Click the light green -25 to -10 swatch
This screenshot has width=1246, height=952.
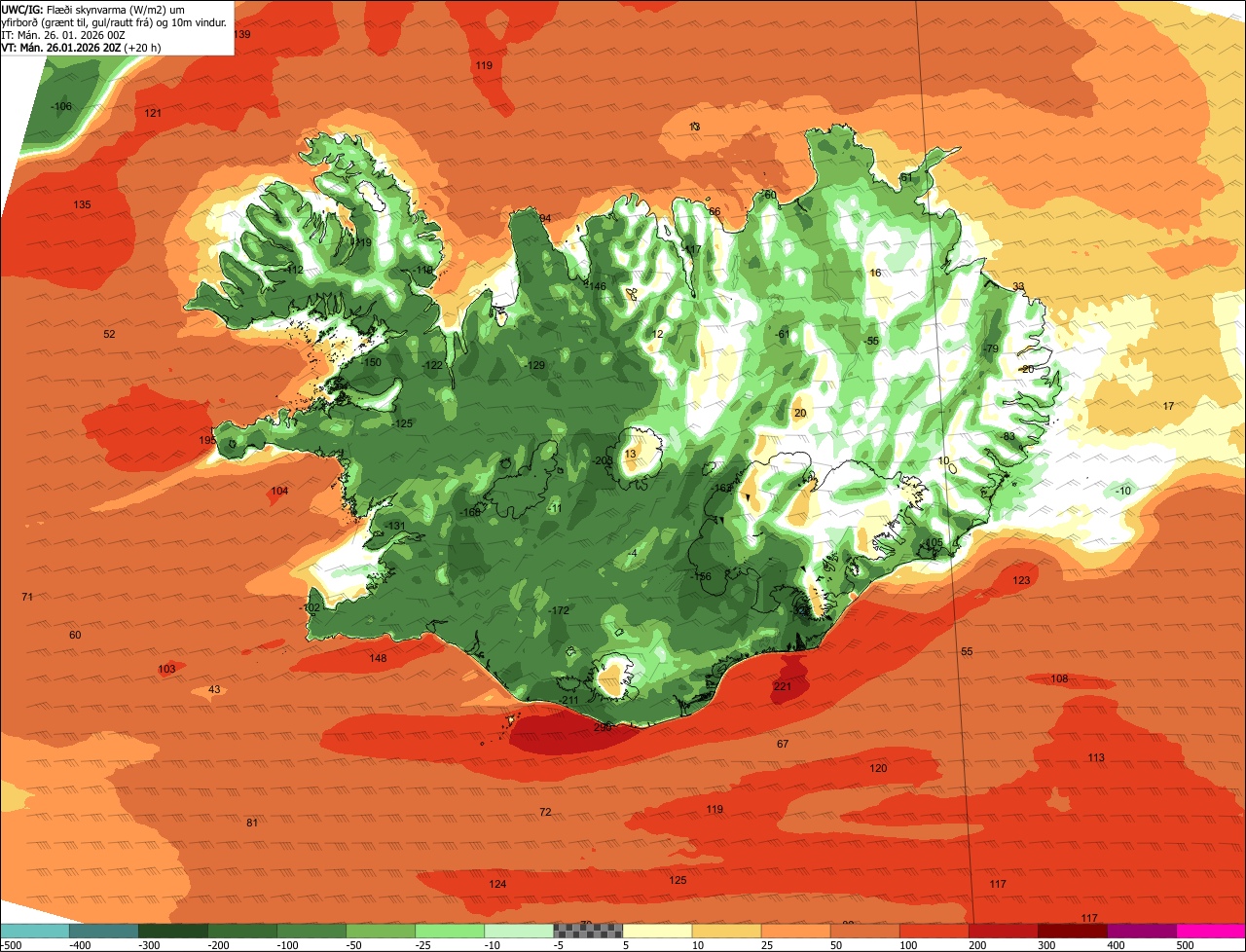[x=449, y=931]
